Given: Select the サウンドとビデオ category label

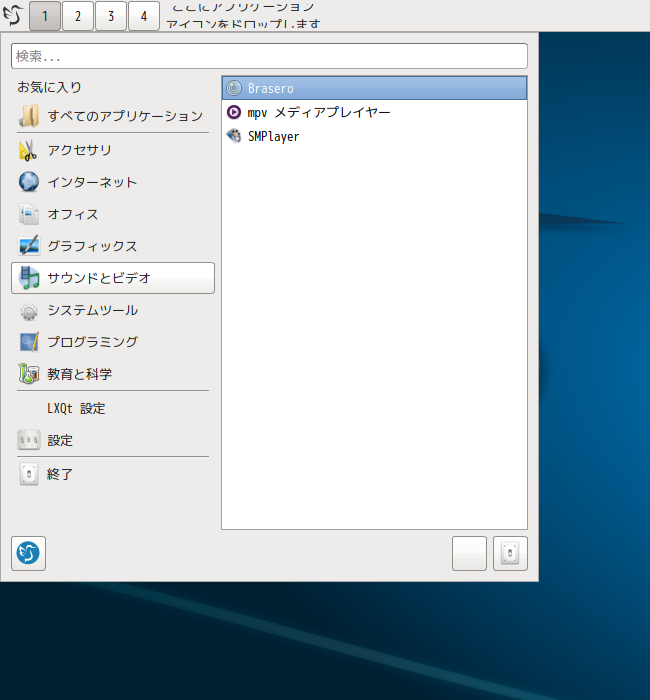Looking at the screenshot, I should (x=99, y=278).
